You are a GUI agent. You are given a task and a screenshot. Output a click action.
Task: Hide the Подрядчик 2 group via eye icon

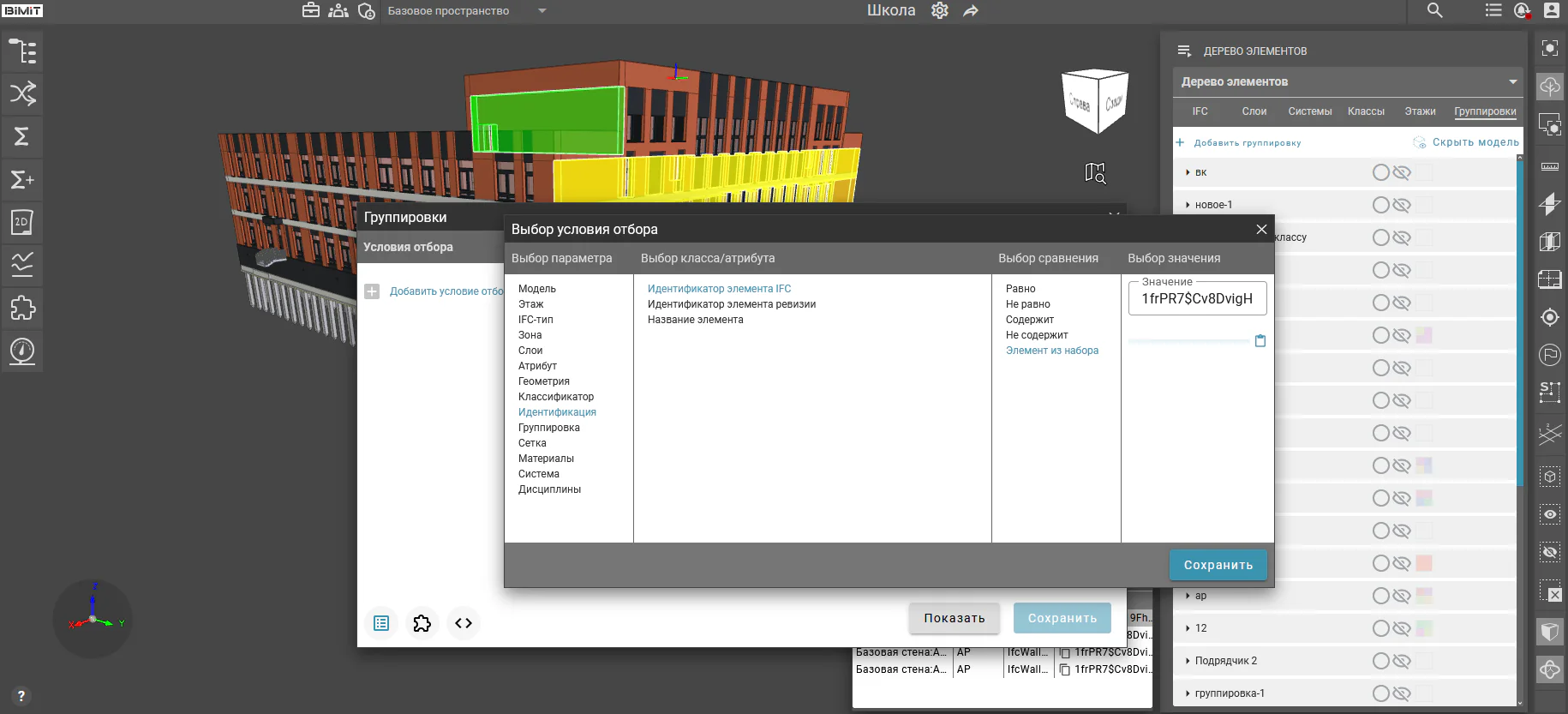click(1402, 661)
